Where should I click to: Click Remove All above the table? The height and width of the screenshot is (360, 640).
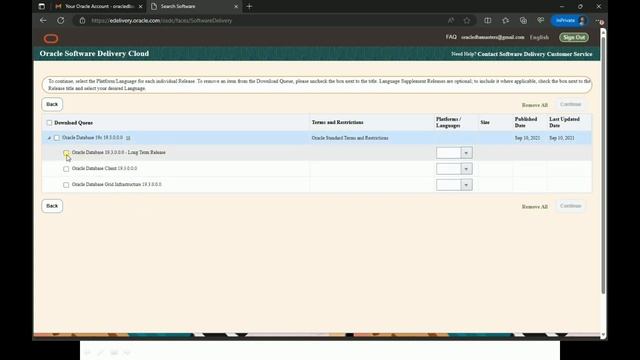pos(535,105)
